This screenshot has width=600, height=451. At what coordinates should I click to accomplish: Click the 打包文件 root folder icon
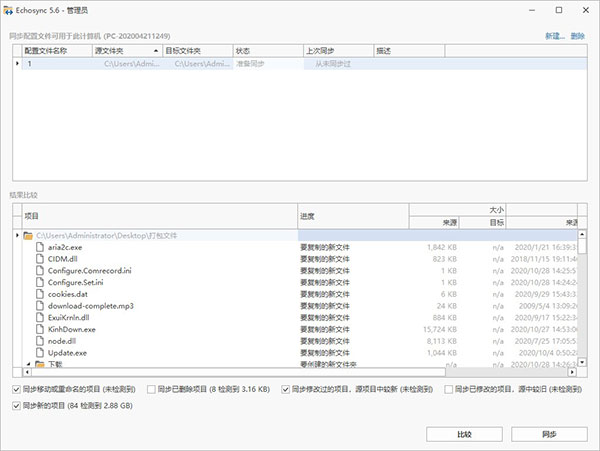tap(28, 235)
